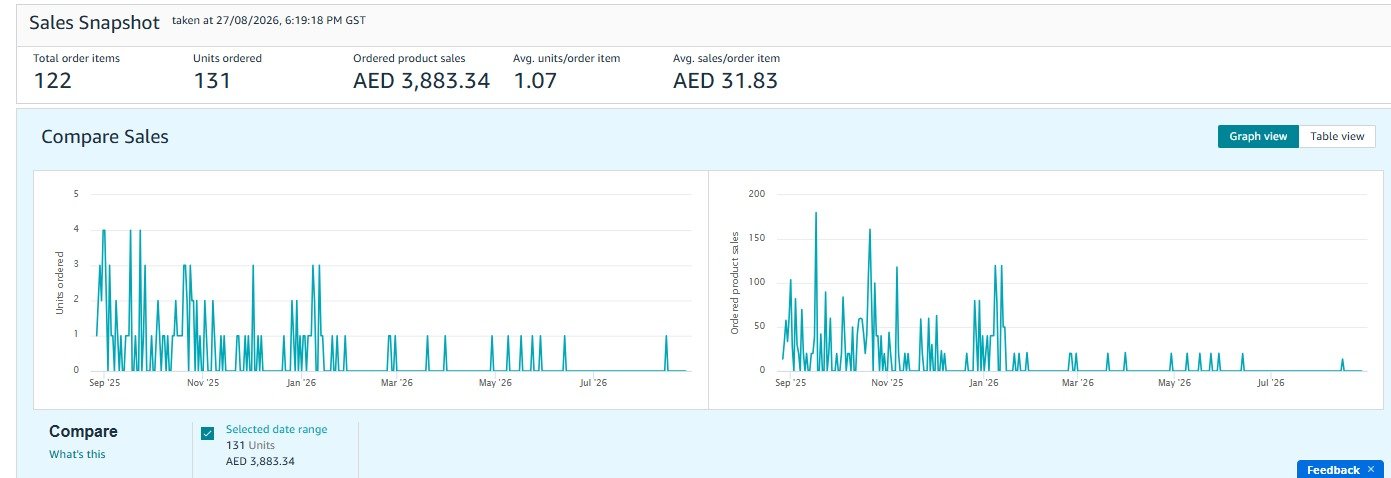Viewport: 1391px width, 478px height.
Task: Click AED 3,883.34 in compare summary
Action: [x=260, y=461]
